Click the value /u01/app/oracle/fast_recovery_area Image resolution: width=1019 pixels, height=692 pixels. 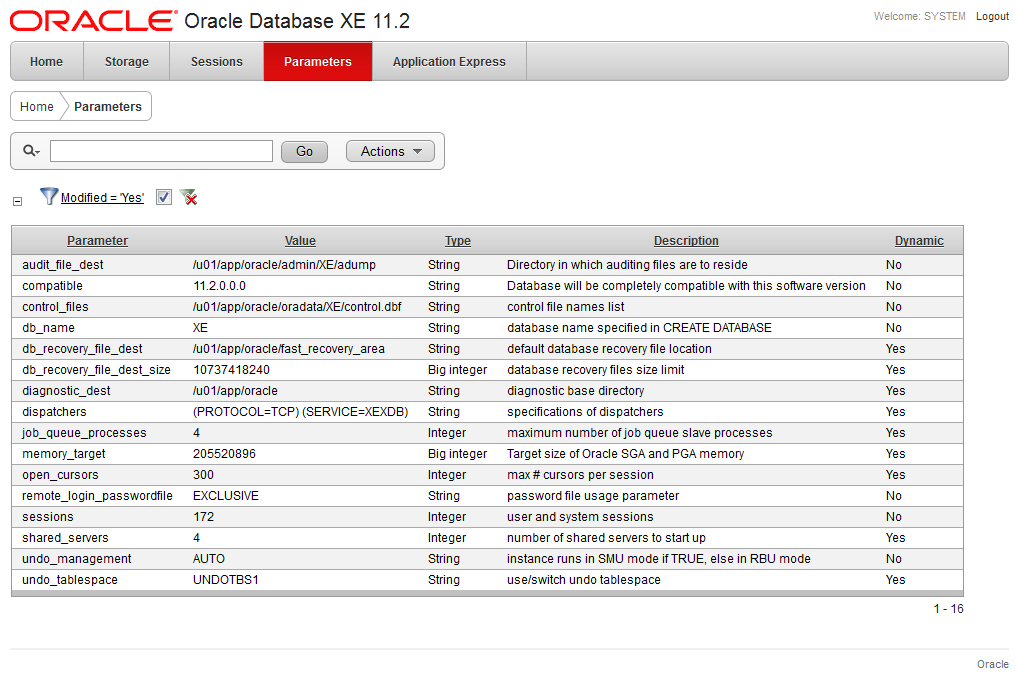coord(289,349)
